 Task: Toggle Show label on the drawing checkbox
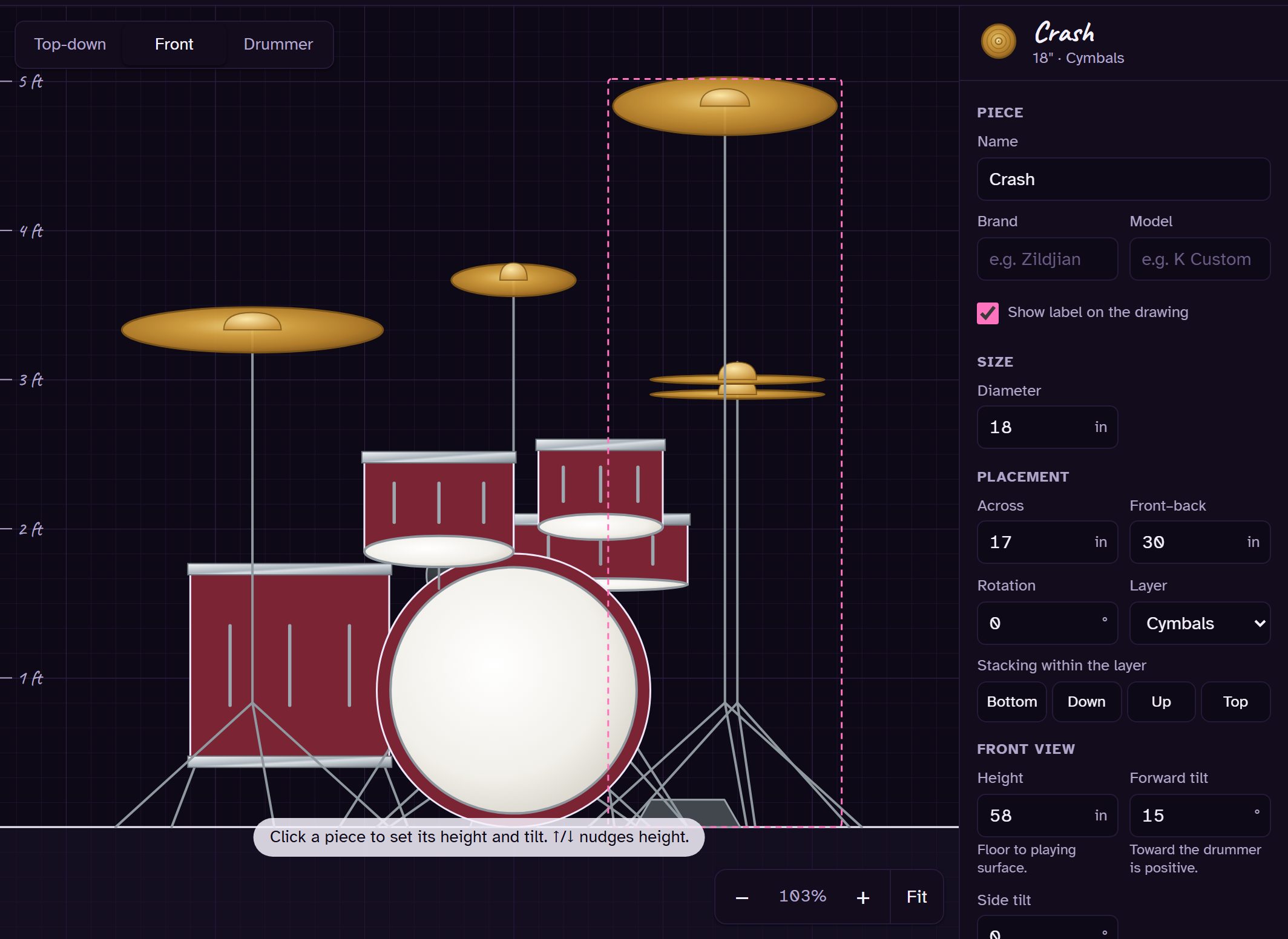[x=988, y=313]
